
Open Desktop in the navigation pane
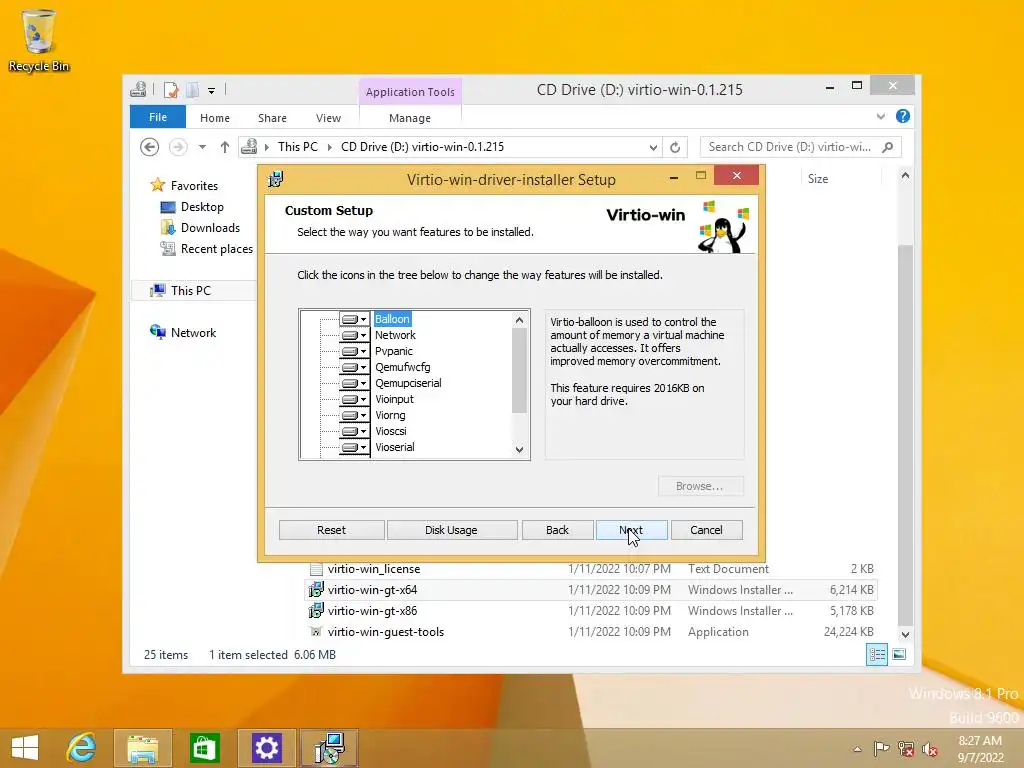[x=202, y=207]
